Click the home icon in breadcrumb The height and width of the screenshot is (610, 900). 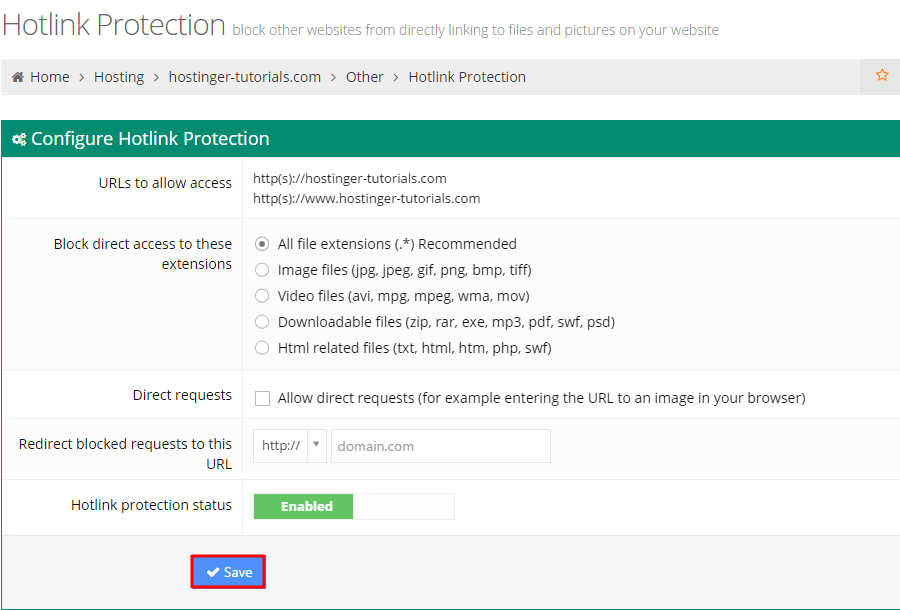point(18,77)
